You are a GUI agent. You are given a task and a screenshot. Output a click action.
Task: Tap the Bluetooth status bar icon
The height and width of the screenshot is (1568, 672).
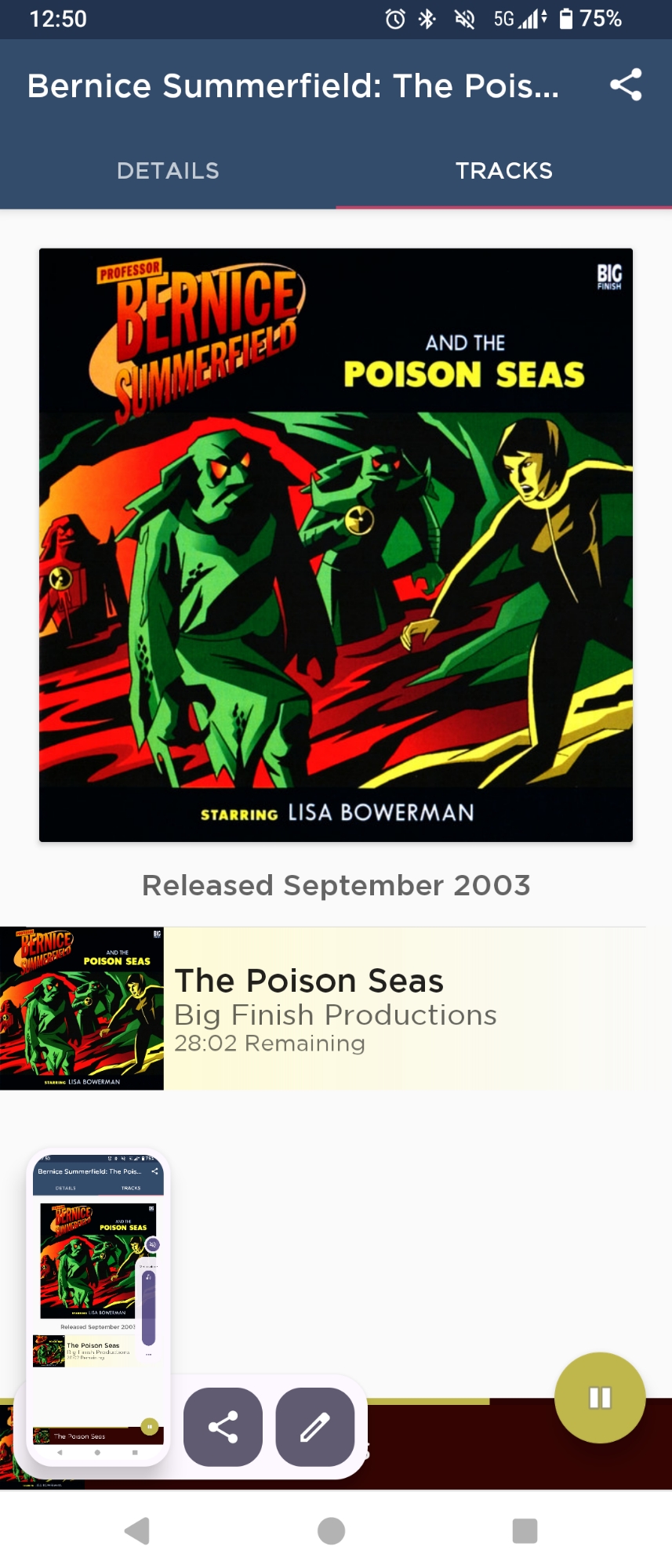[x=427, y=19]
